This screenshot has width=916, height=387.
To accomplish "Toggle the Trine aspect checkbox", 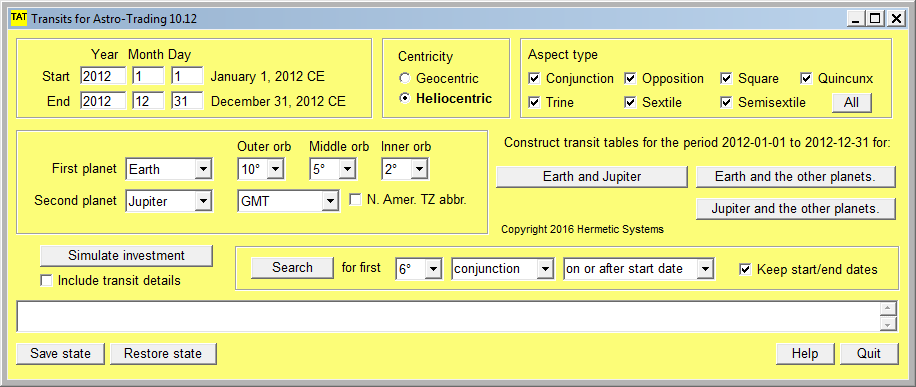I will pyautogui.click(x=534, y=102).
